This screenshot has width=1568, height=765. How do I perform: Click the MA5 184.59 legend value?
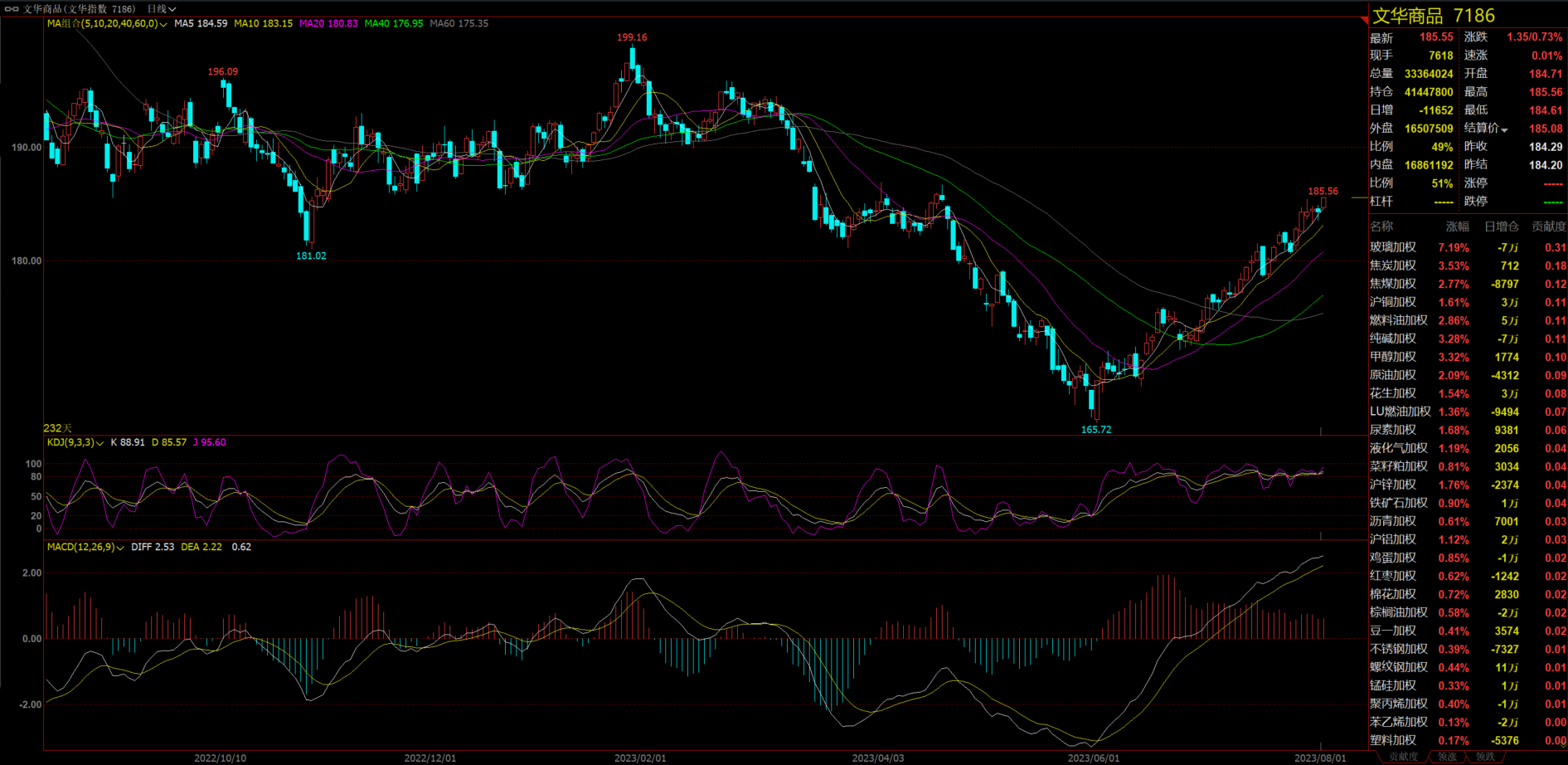point(201,24)
